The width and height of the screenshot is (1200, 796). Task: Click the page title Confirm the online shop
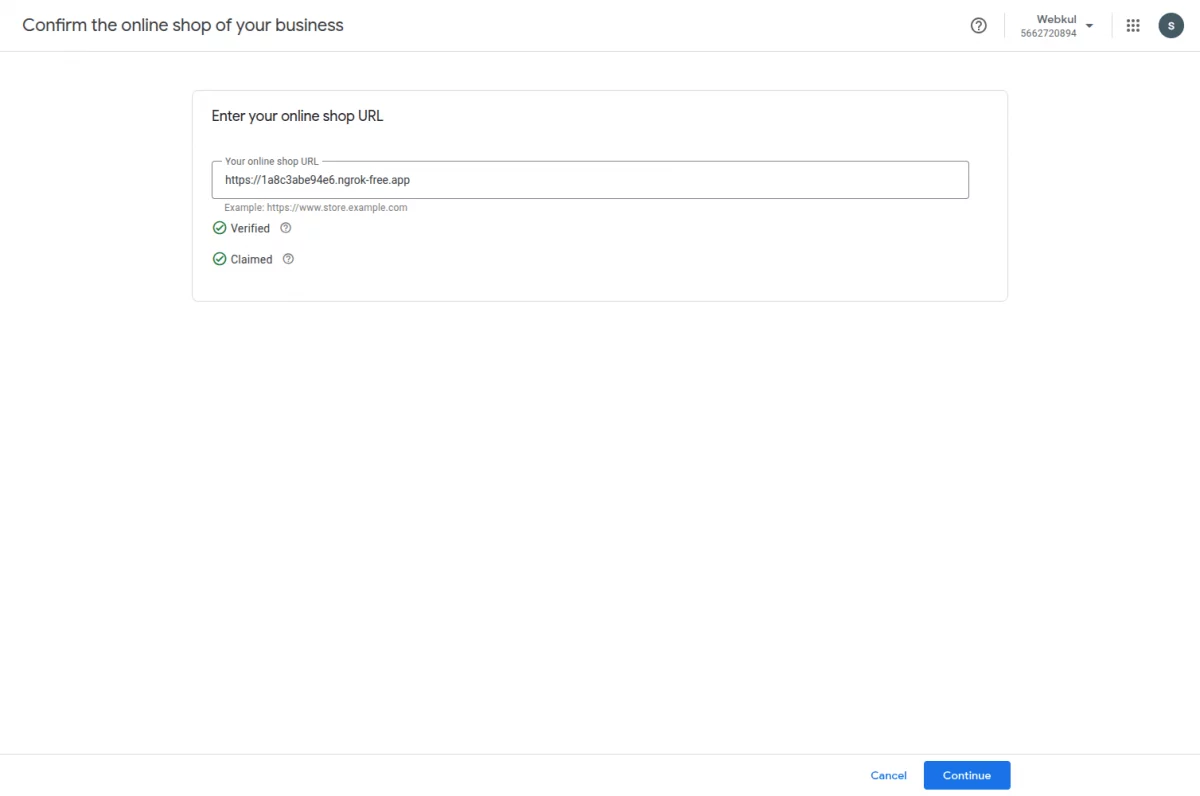(182, 25)
